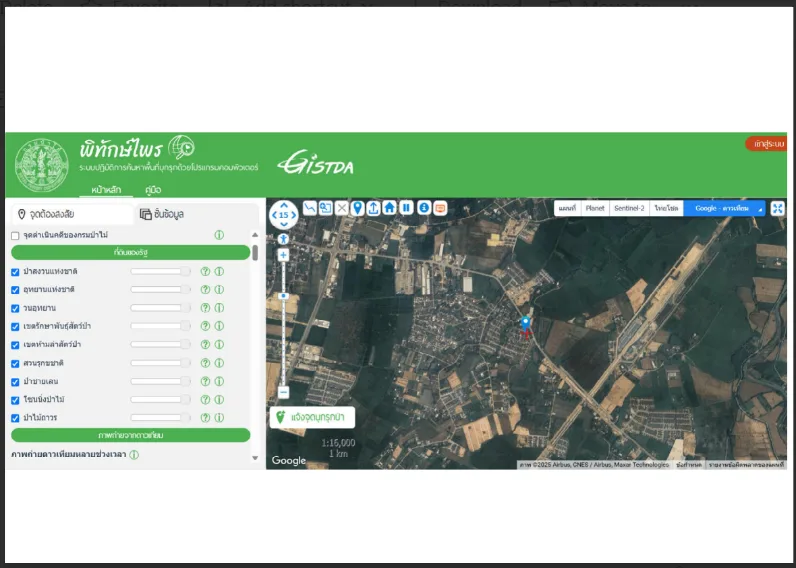796x568 pixels.
Task: Click the X clear tool in map toolbar
Action: coord(342,208)
